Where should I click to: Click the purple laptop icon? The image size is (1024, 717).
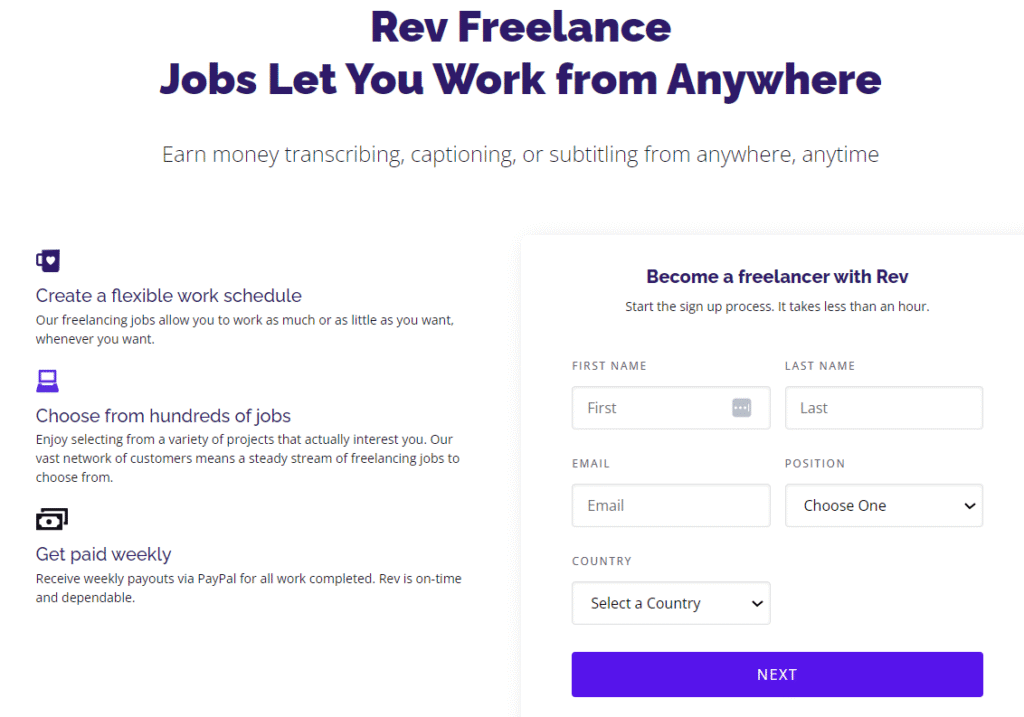point(47,381)
